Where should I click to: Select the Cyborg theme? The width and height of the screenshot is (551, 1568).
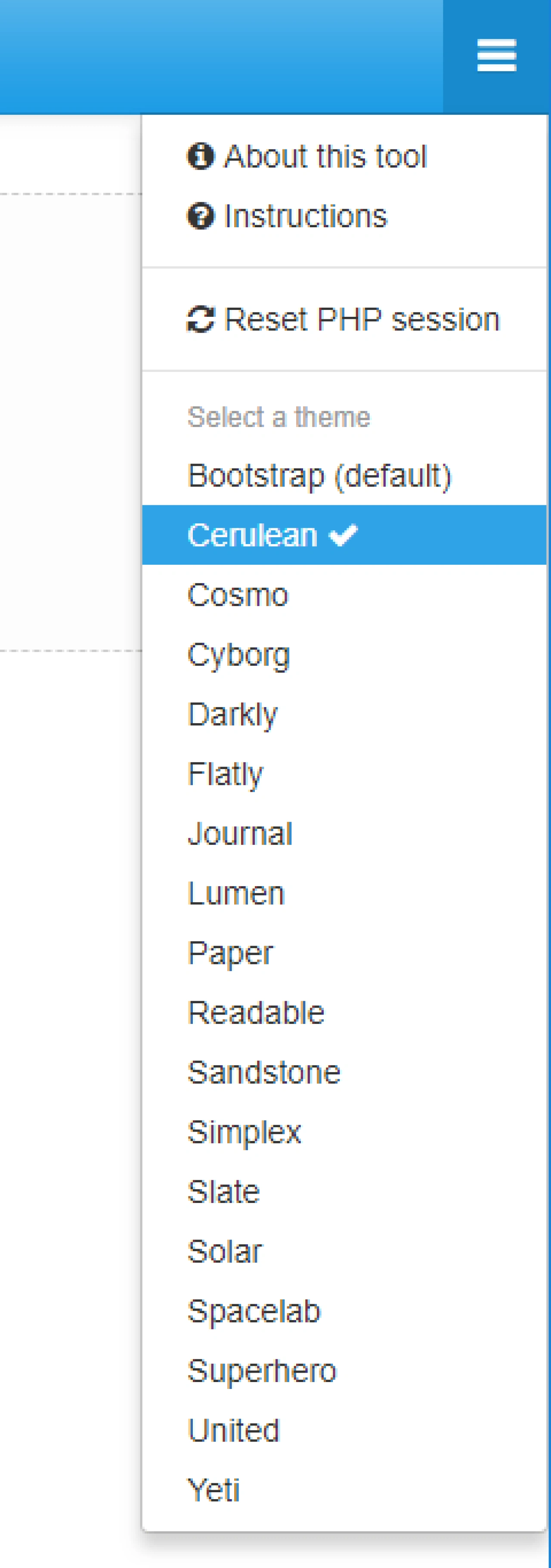click(x=238, y=654)
